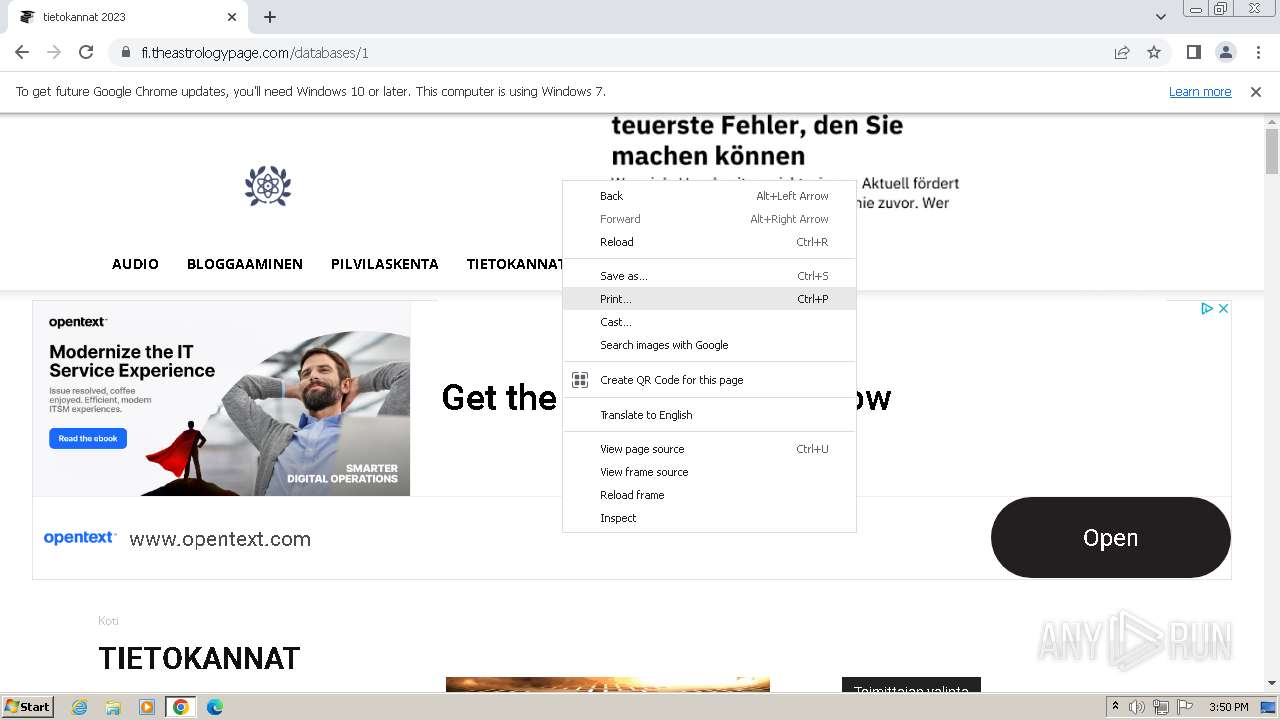1280x720 pixels.
Task: Open www.opentext.com ad link
Action: coord(220,539)
